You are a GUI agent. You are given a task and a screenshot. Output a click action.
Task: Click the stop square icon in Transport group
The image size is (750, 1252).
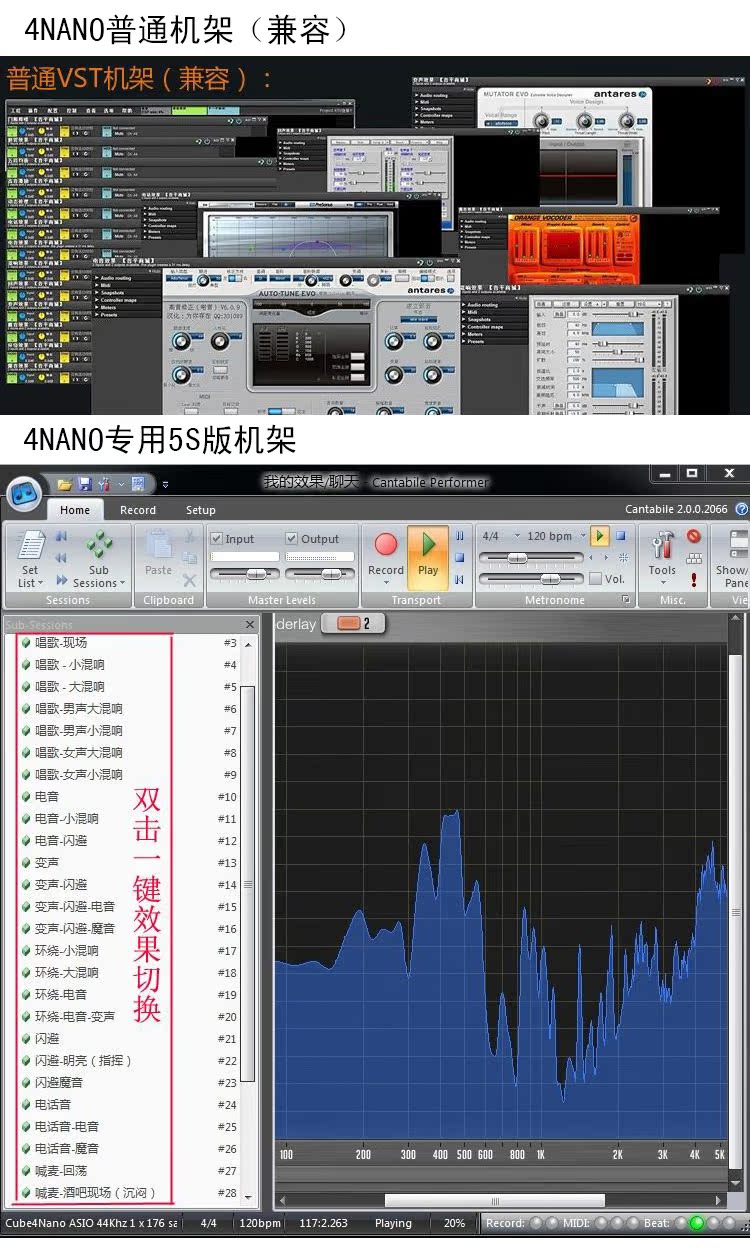click(460, 557)
